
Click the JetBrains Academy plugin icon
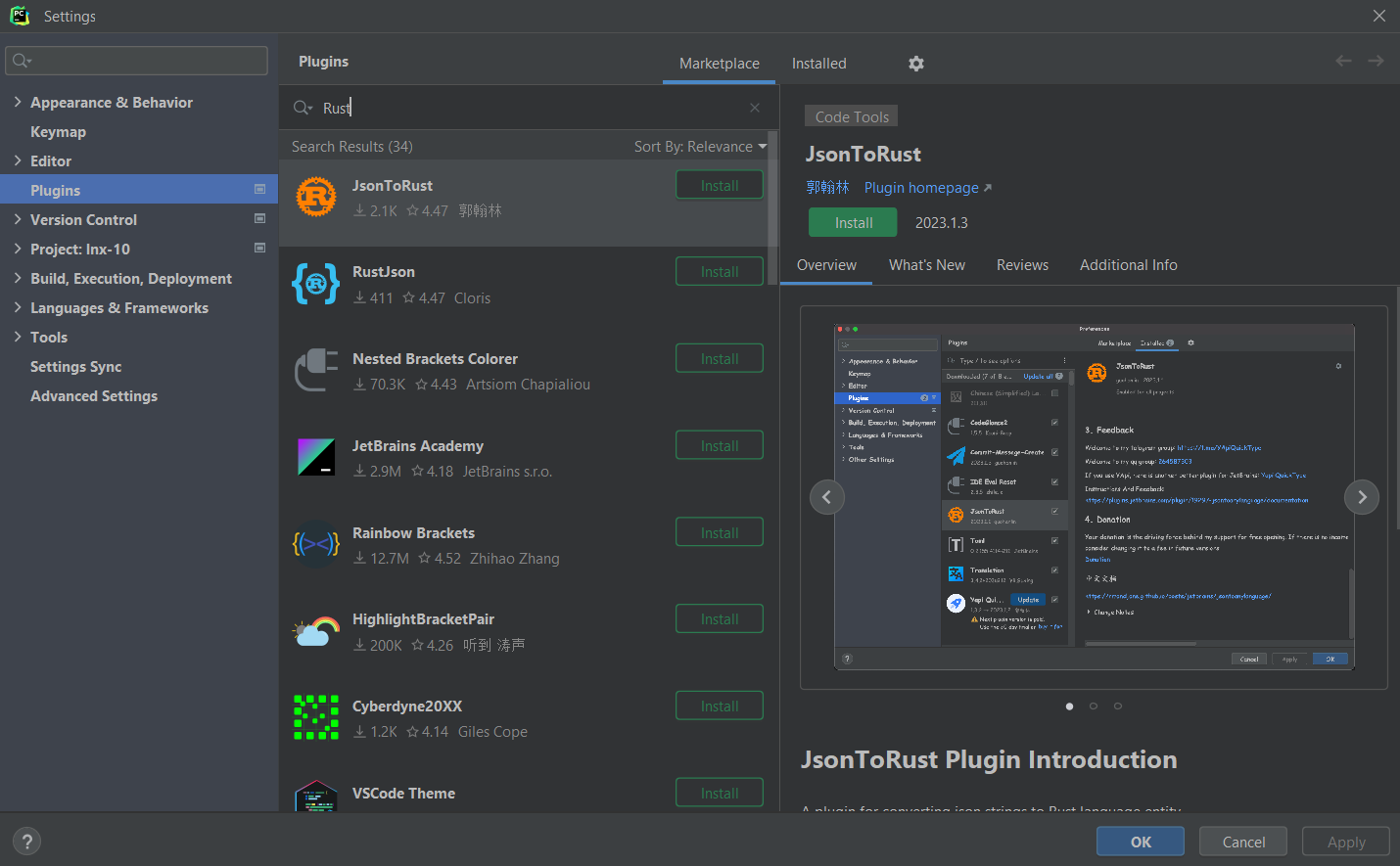[316, 457]
